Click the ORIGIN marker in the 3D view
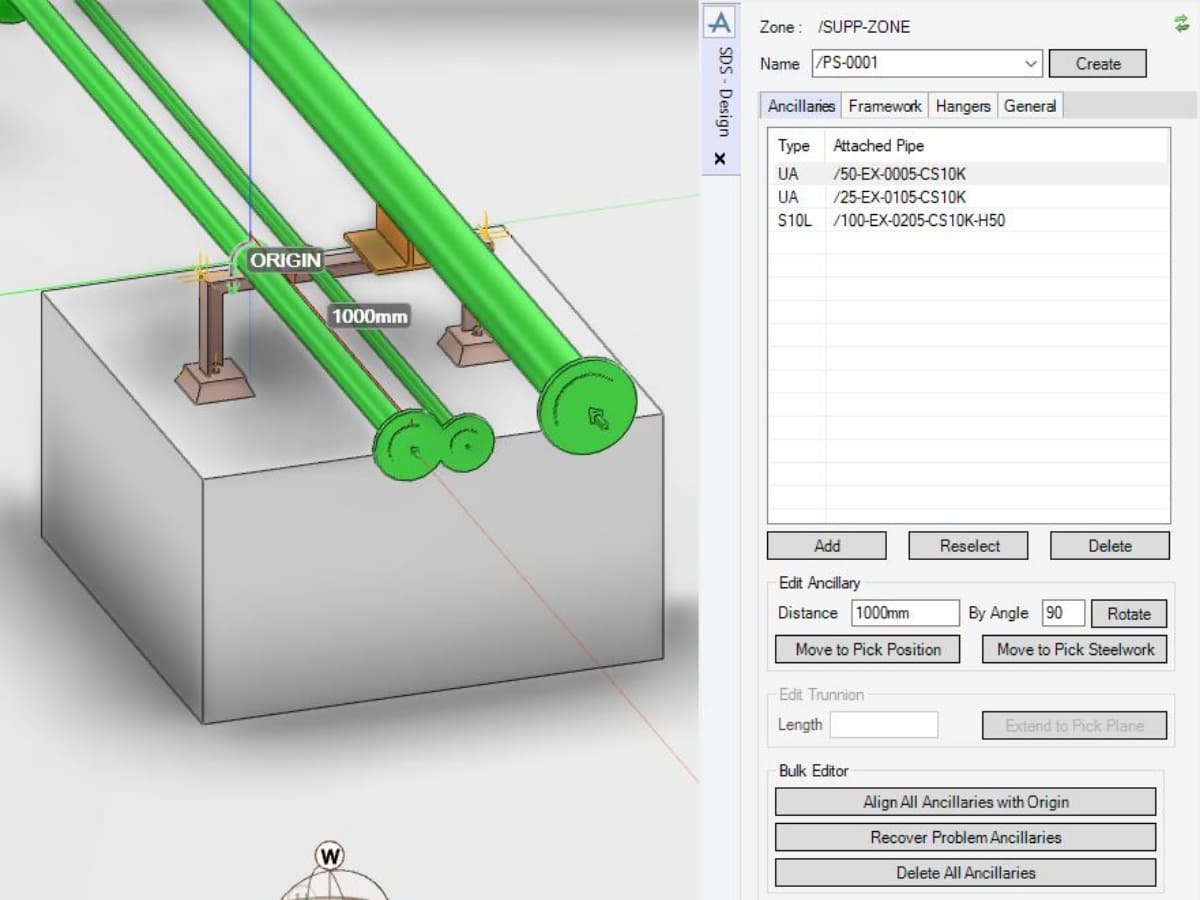Screen dimensions: 1200x900 [285, 261]
